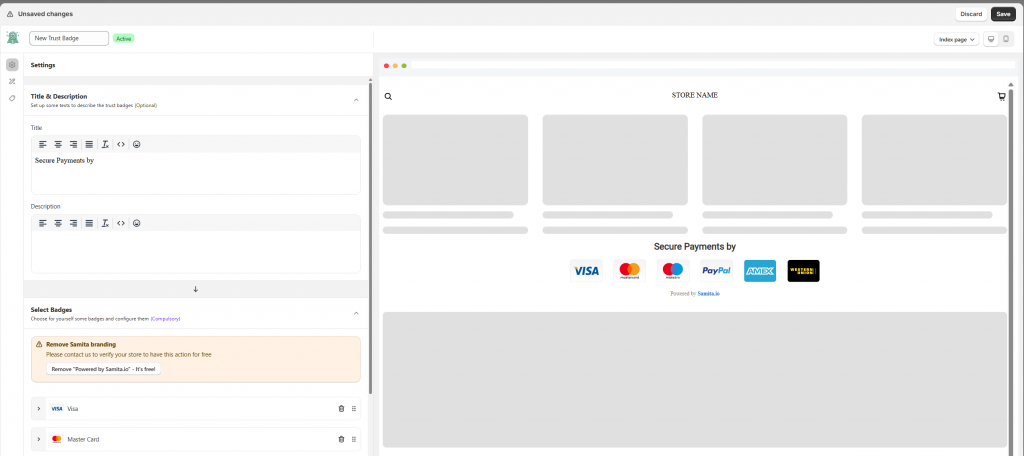
Task: Open the Samita.io link in preview
Action: click(709, 294)
